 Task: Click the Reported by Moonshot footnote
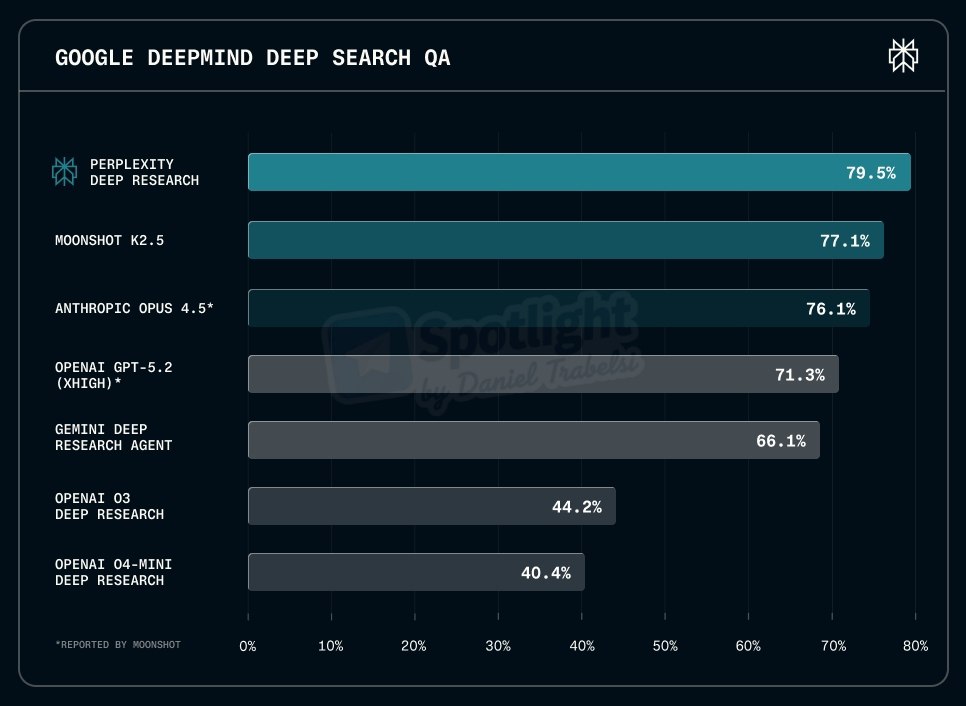click(118, 645)
